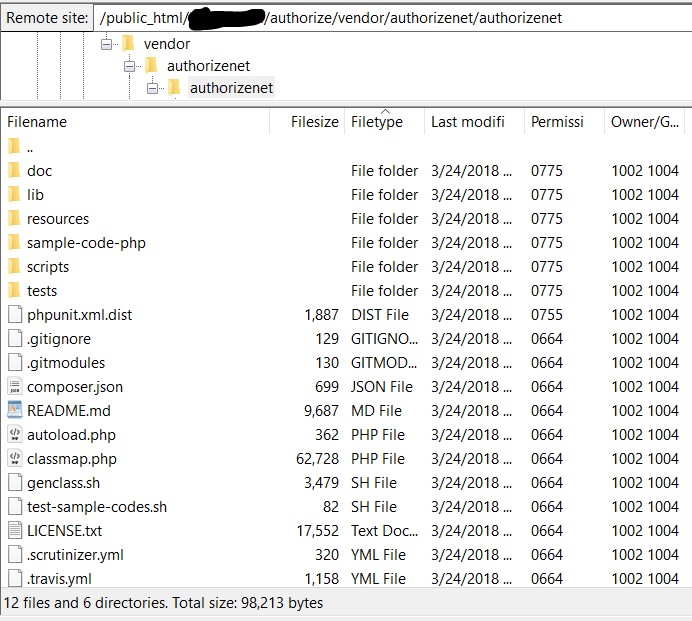Click the README.md file icon
Viewport: 692px width, 621px height.
pyautogui.click(x=14, y=410)
